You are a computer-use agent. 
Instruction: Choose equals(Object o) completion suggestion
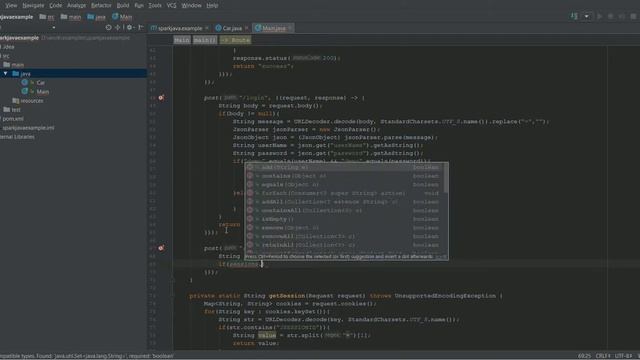click(x=344, y=184)
